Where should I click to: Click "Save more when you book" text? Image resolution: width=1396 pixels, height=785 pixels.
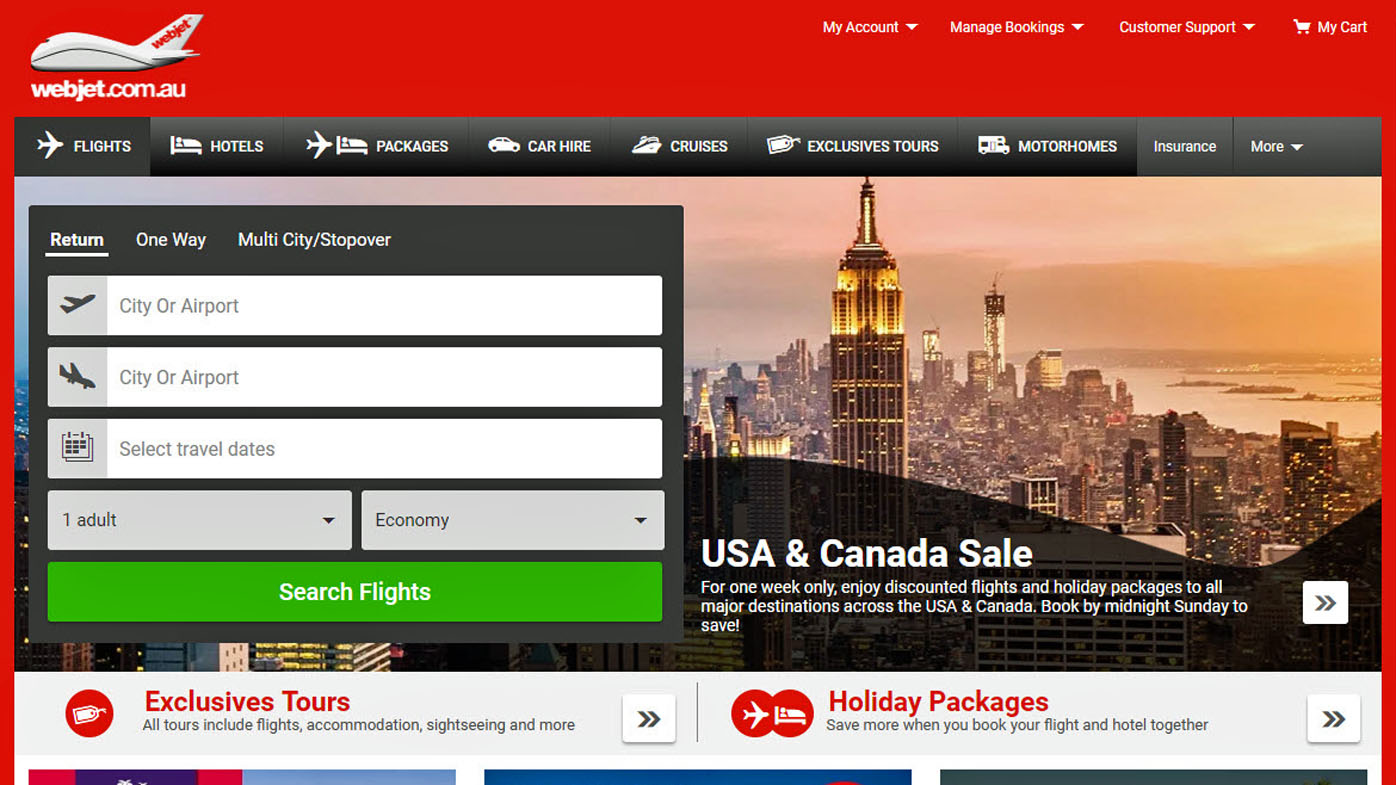[1017, 725]
